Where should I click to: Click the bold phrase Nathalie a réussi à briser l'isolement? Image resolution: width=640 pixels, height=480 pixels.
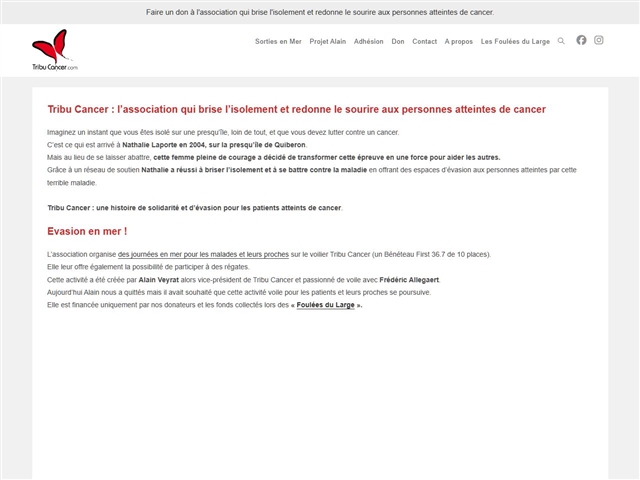254,170
